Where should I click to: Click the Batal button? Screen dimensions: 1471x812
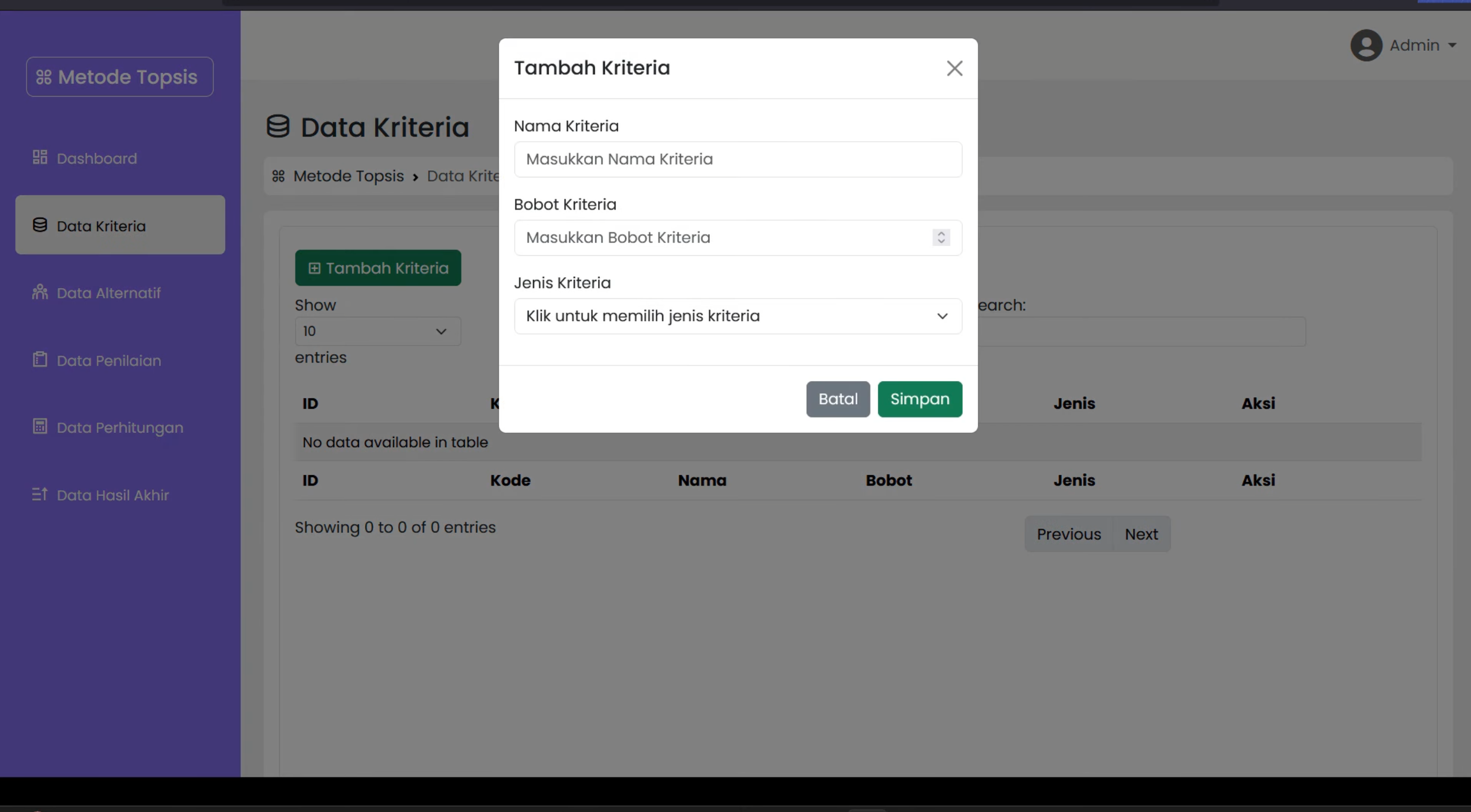[x=838, y=399]
